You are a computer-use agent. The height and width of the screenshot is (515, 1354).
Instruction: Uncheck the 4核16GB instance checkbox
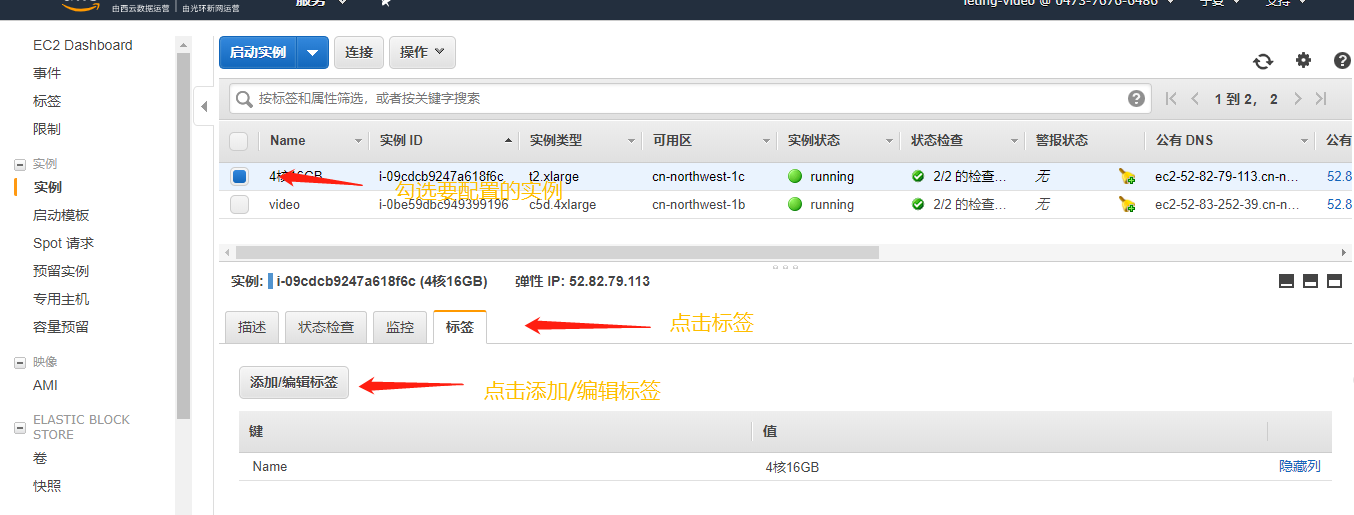(x=239, y=177)
